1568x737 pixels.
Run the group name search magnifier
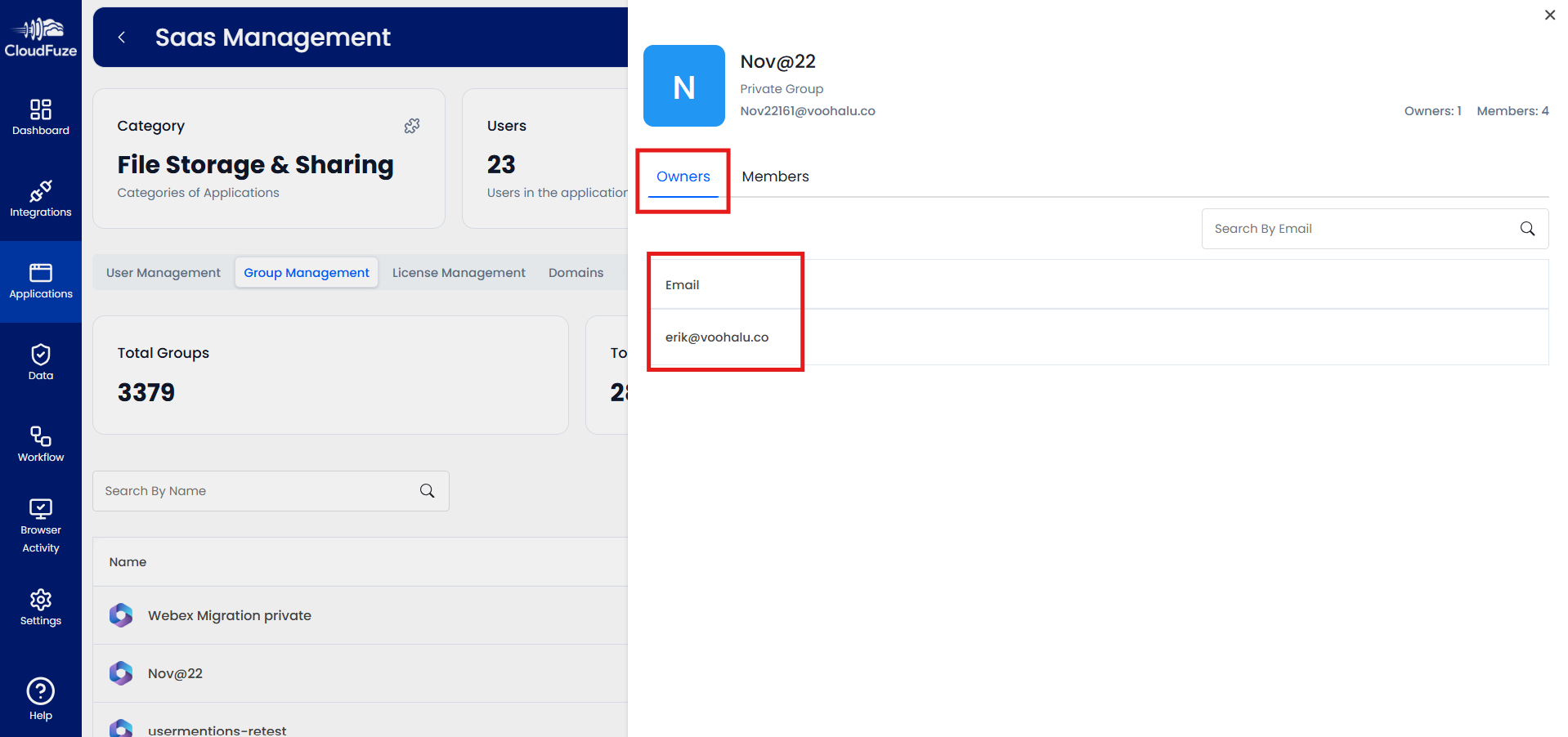[427, 490]
